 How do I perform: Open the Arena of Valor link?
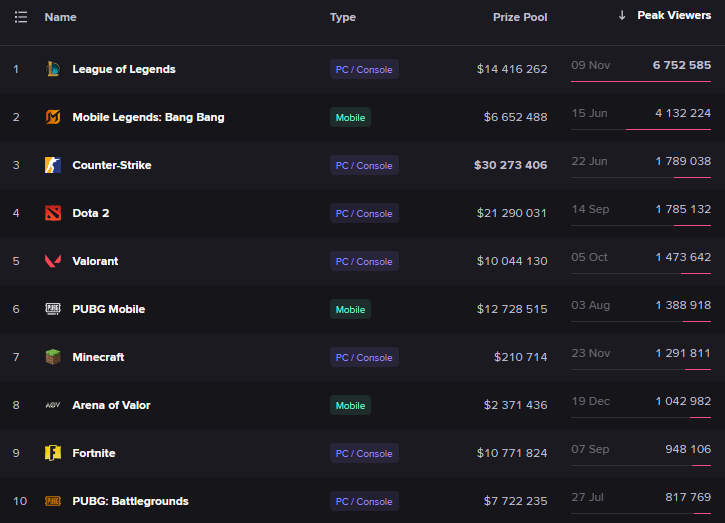[111, 405]
